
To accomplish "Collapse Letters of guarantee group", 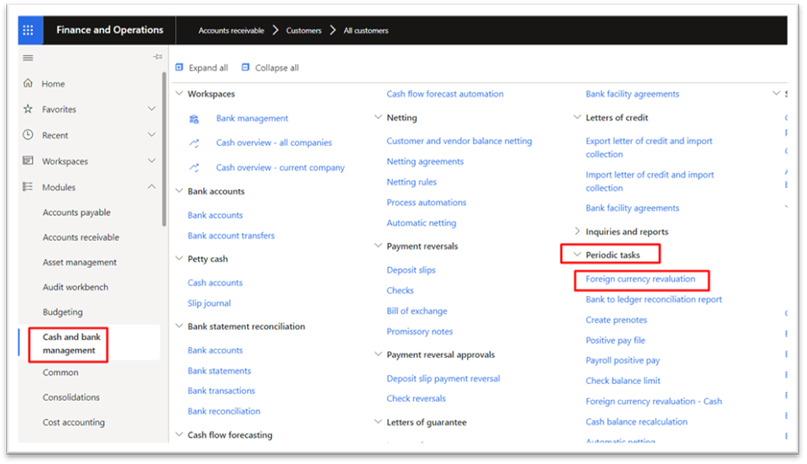I will pos(378,422).
